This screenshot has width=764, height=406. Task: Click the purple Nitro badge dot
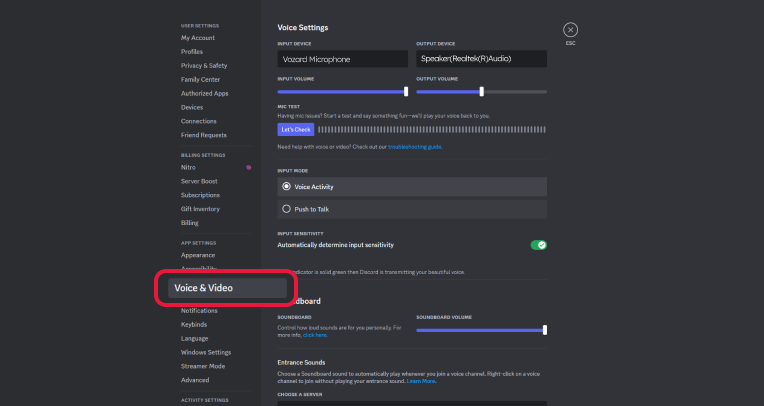coord(248,167)
